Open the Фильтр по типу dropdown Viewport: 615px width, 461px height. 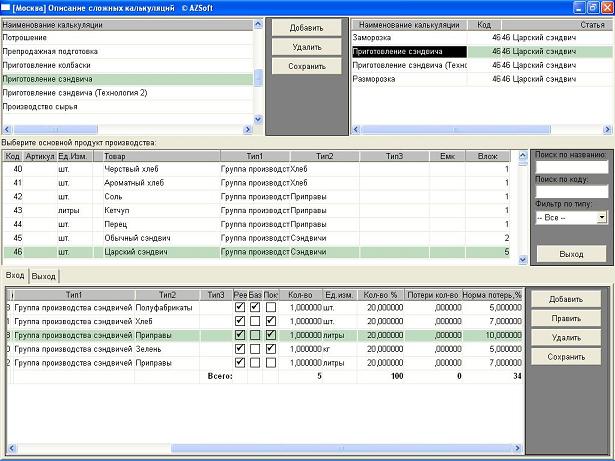tap(602, 217)
